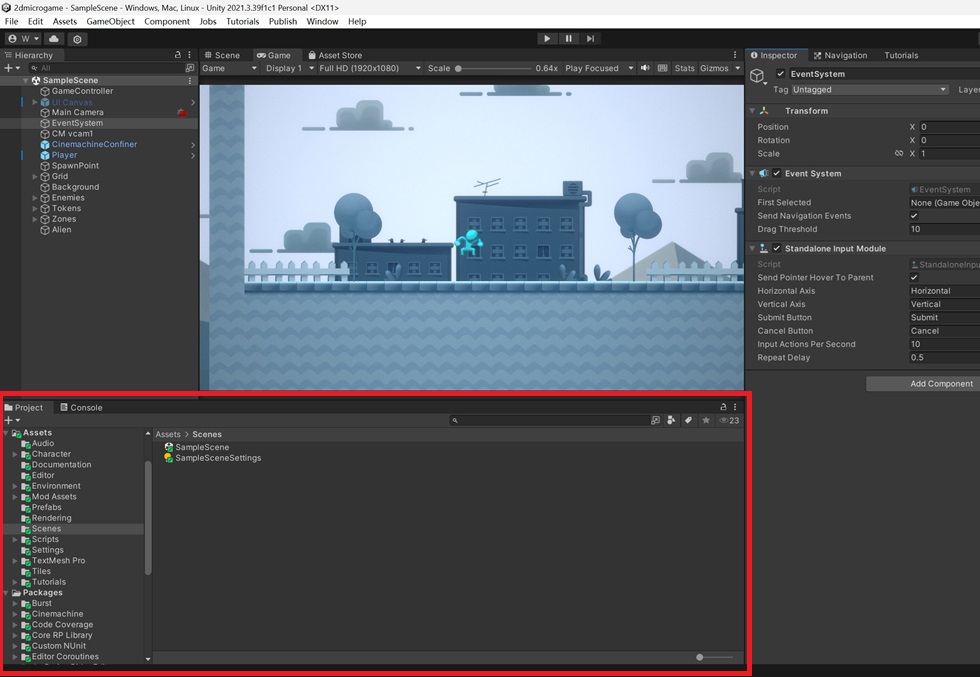Click Assets in the breadcrumb path

[x=168, y=434]
